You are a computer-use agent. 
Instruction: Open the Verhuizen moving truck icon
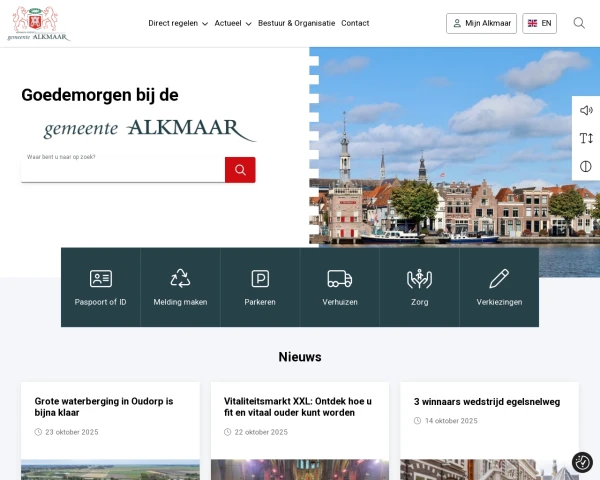339,279
